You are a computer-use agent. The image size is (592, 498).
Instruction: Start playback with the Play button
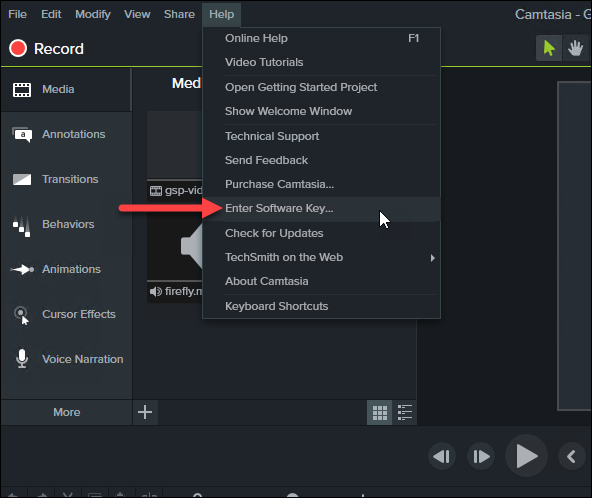(x=526, y=456)
